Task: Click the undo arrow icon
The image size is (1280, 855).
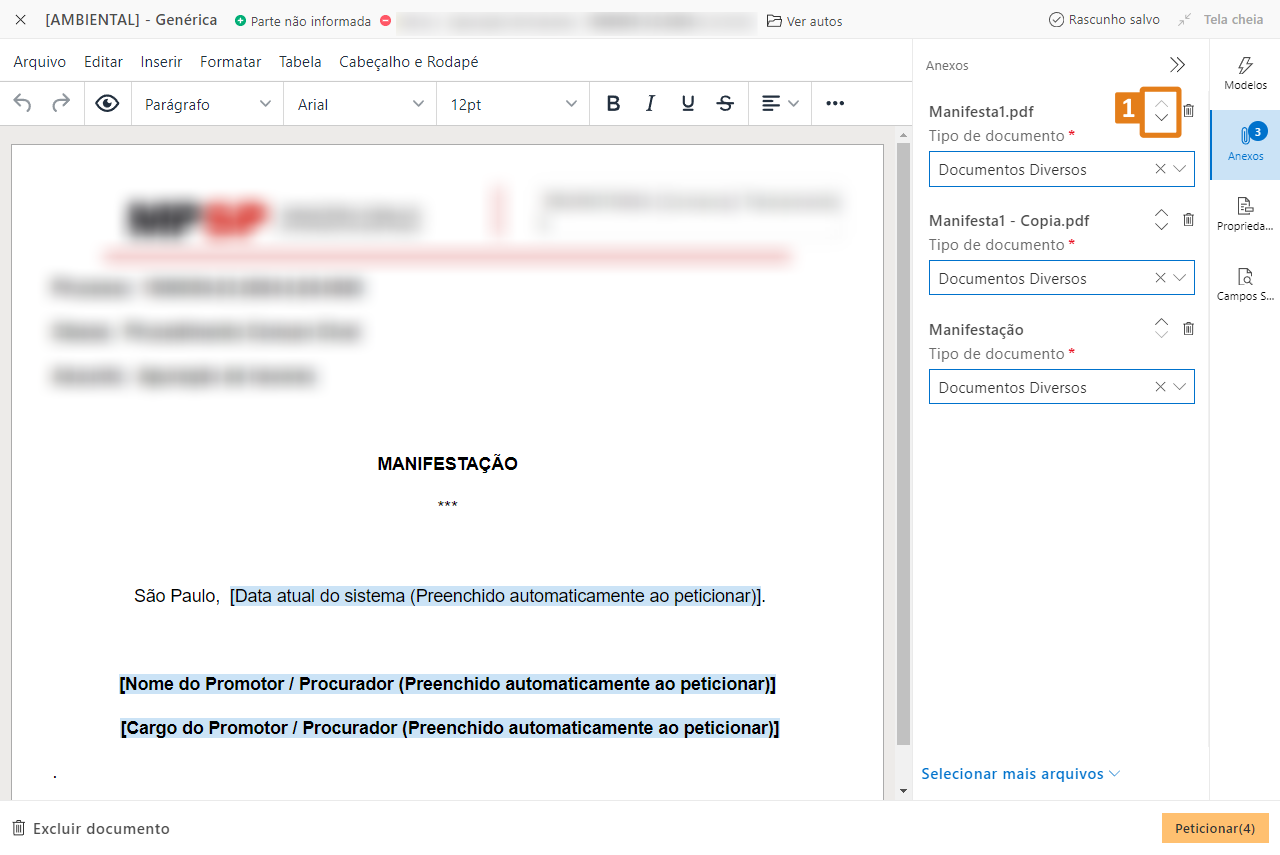Action: coord(22,104)
